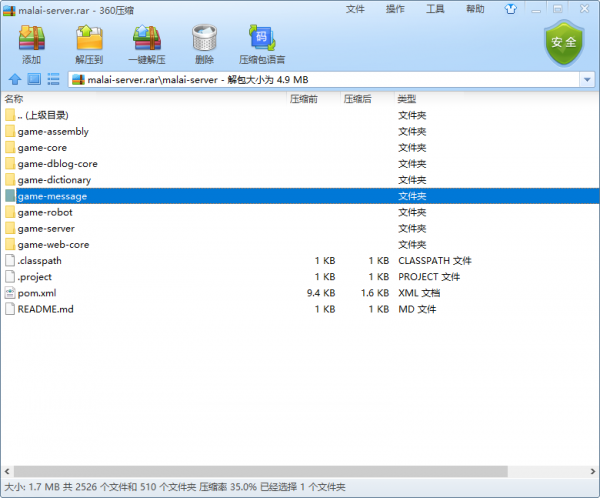600x498 pixels.
Task: Click the 添加 (Add) toolbar icon
Action: (x=32, y=38)
